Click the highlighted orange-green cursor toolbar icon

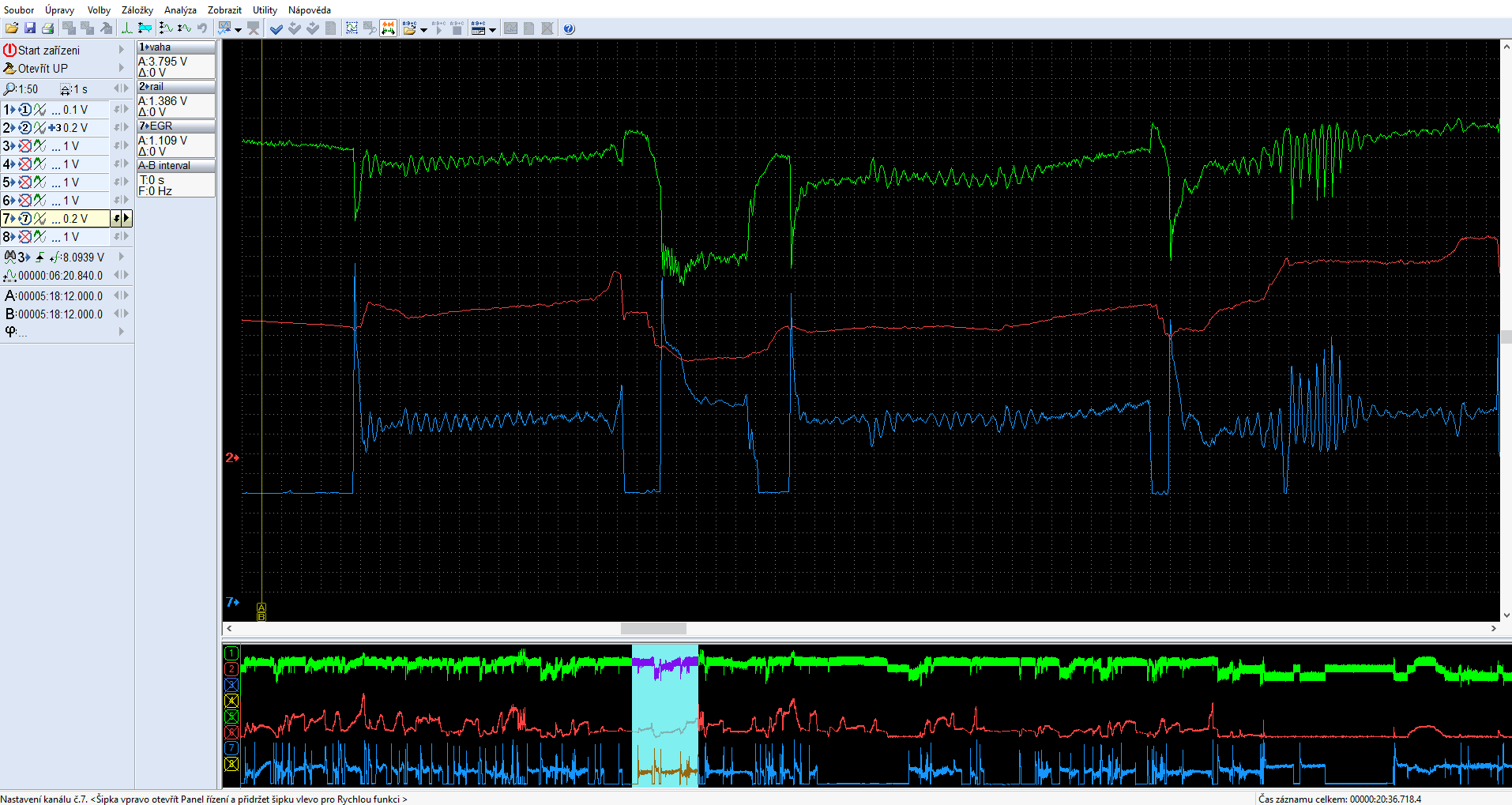(388, 28)
